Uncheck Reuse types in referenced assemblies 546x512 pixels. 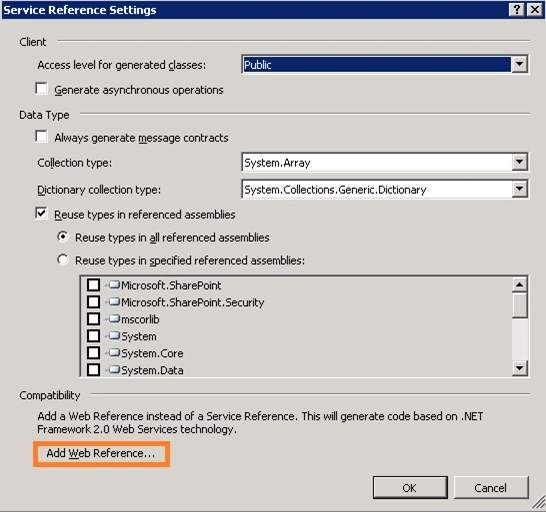point(41,213)
